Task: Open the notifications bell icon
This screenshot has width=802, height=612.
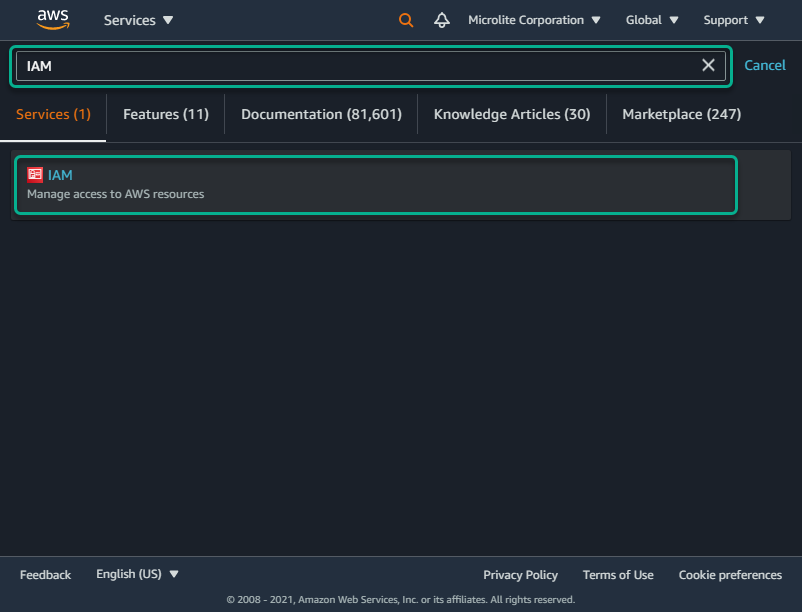Action: [x=442, y=20]
